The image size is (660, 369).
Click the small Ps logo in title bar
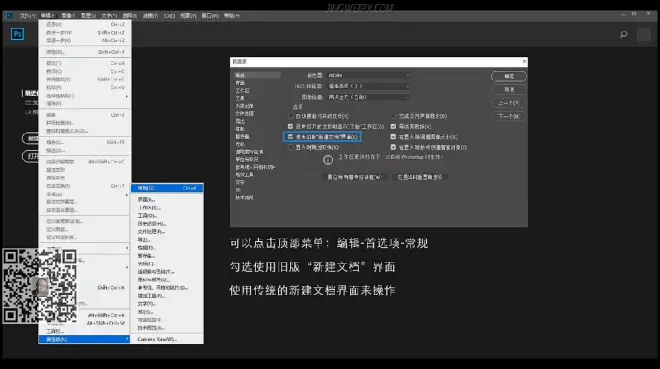(9, 16)
